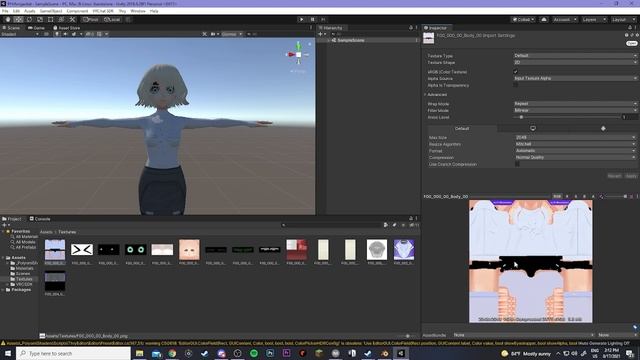
Task: Open the File menu
Action: click(x=5, y=11)
